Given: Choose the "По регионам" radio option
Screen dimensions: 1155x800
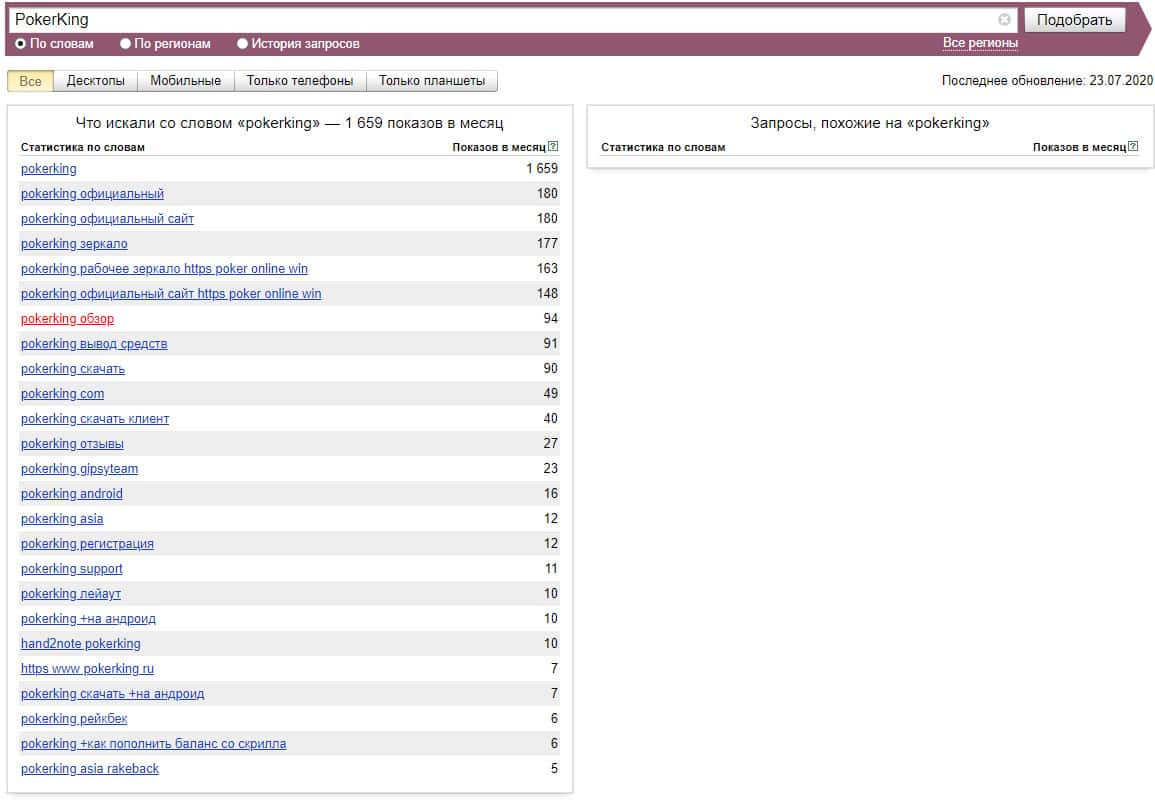Looking at the screenshot, I should [125, 44].
